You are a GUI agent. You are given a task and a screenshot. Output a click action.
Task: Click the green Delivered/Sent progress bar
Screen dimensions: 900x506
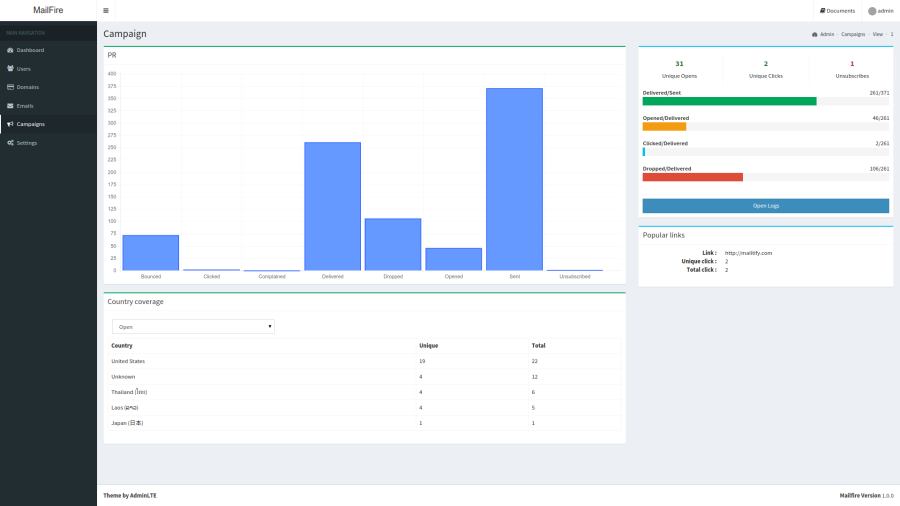point(729,101)
